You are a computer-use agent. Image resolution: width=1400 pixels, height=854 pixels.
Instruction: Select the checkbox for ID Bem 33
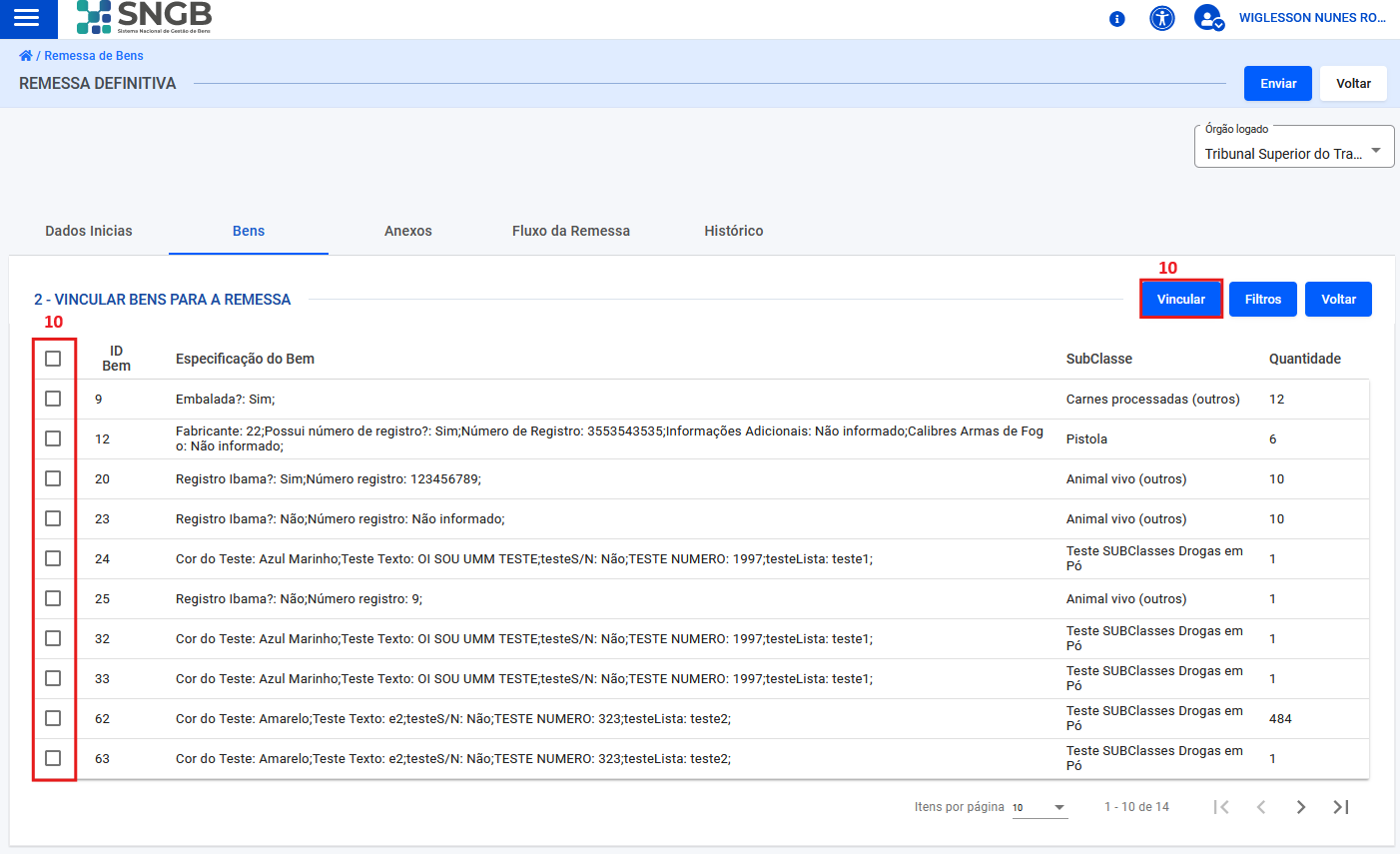[x=53, y=678]
